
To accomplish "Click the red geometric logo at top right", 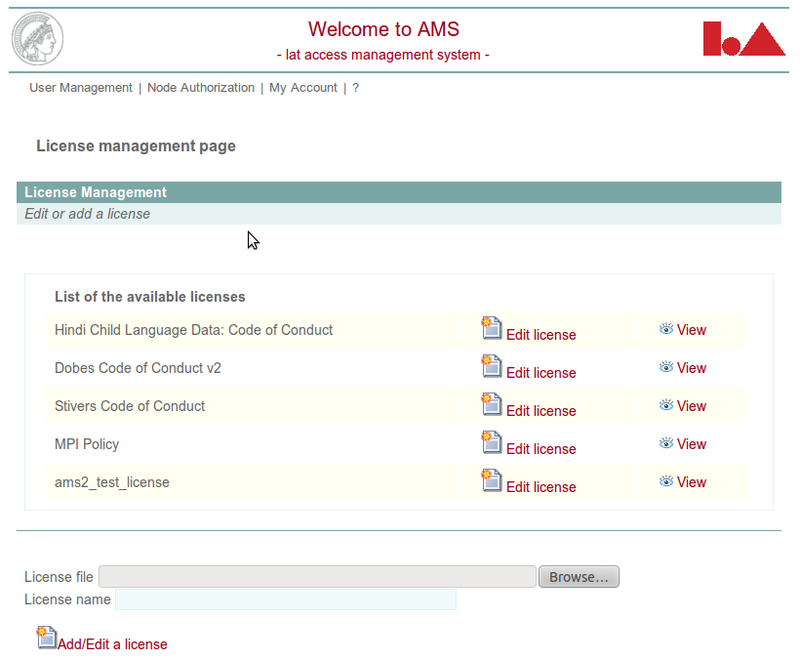I will (x=742, y=39).
